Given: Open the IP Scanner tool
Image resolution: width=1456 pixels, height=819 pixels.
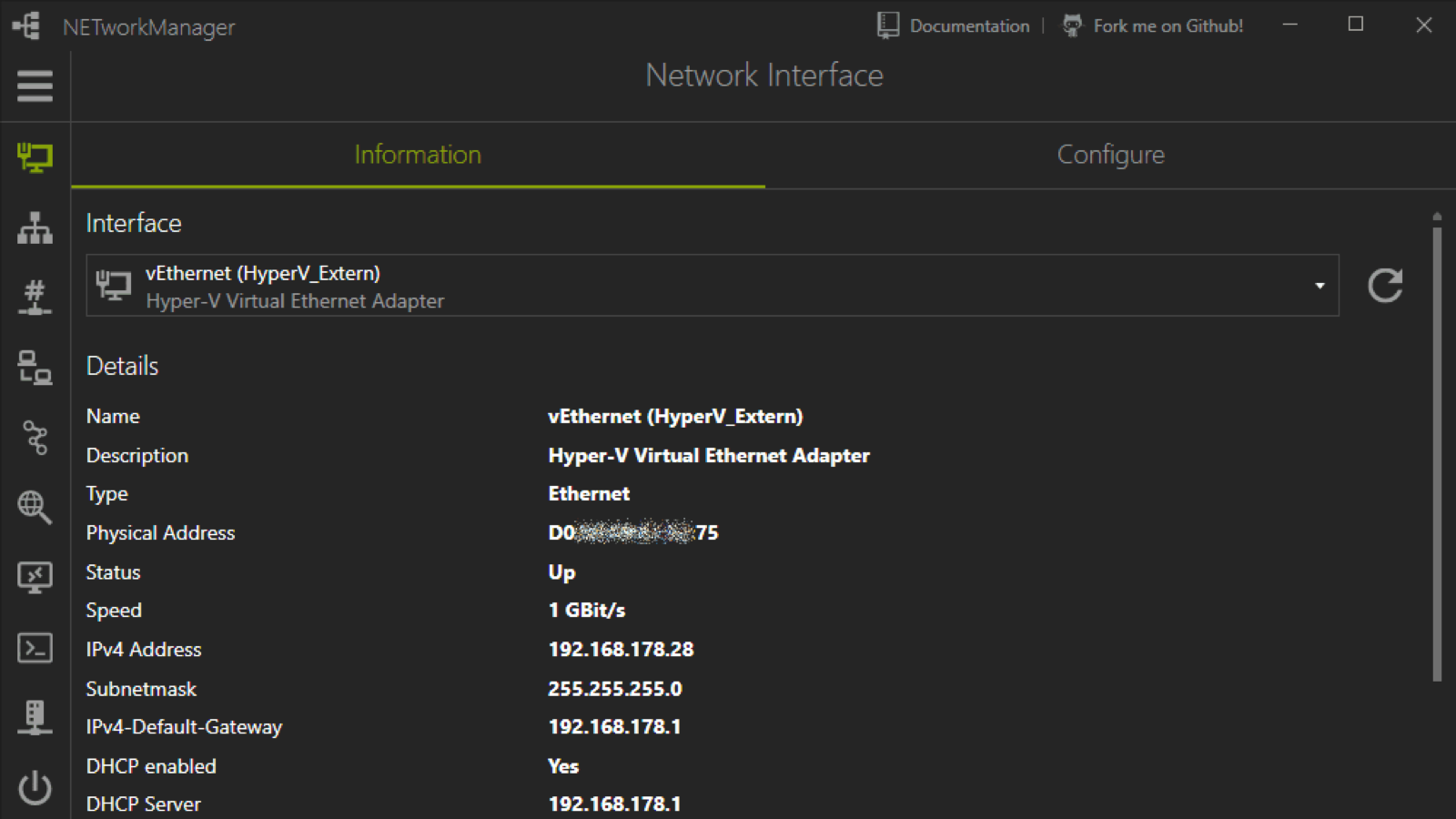Looking at the screenshot, I should (x=35, y=228).
